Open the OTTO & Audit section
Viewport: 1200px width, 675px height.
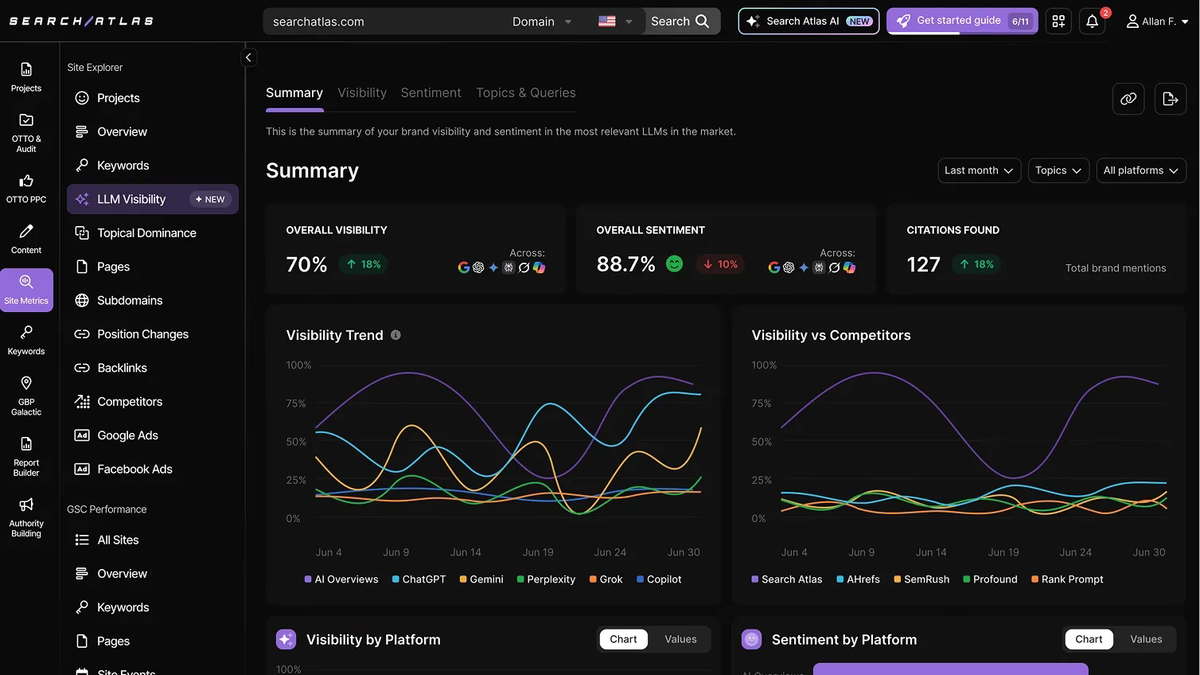(26, 132)
